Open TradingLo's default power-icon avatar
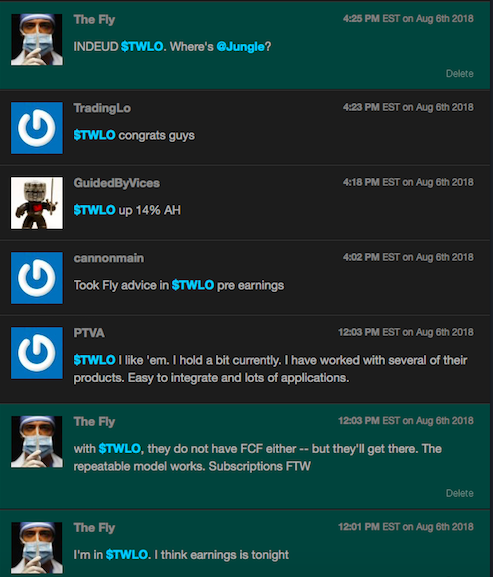Viewport: 493px width, 577px height. pos(37,128)
